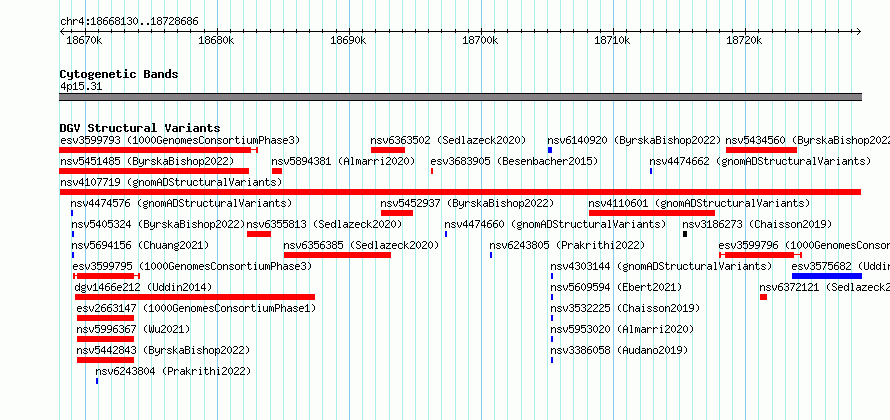Select the nsv6140920 (ByrskaBishop2022) label
This screenshot has height=420, width=890.
(x=634, y=140)
